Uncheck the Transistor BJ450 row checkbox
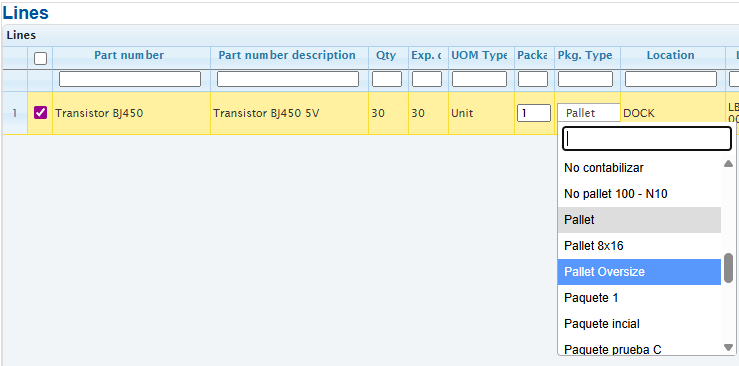 pyautogui.click(x=40, y=113)
